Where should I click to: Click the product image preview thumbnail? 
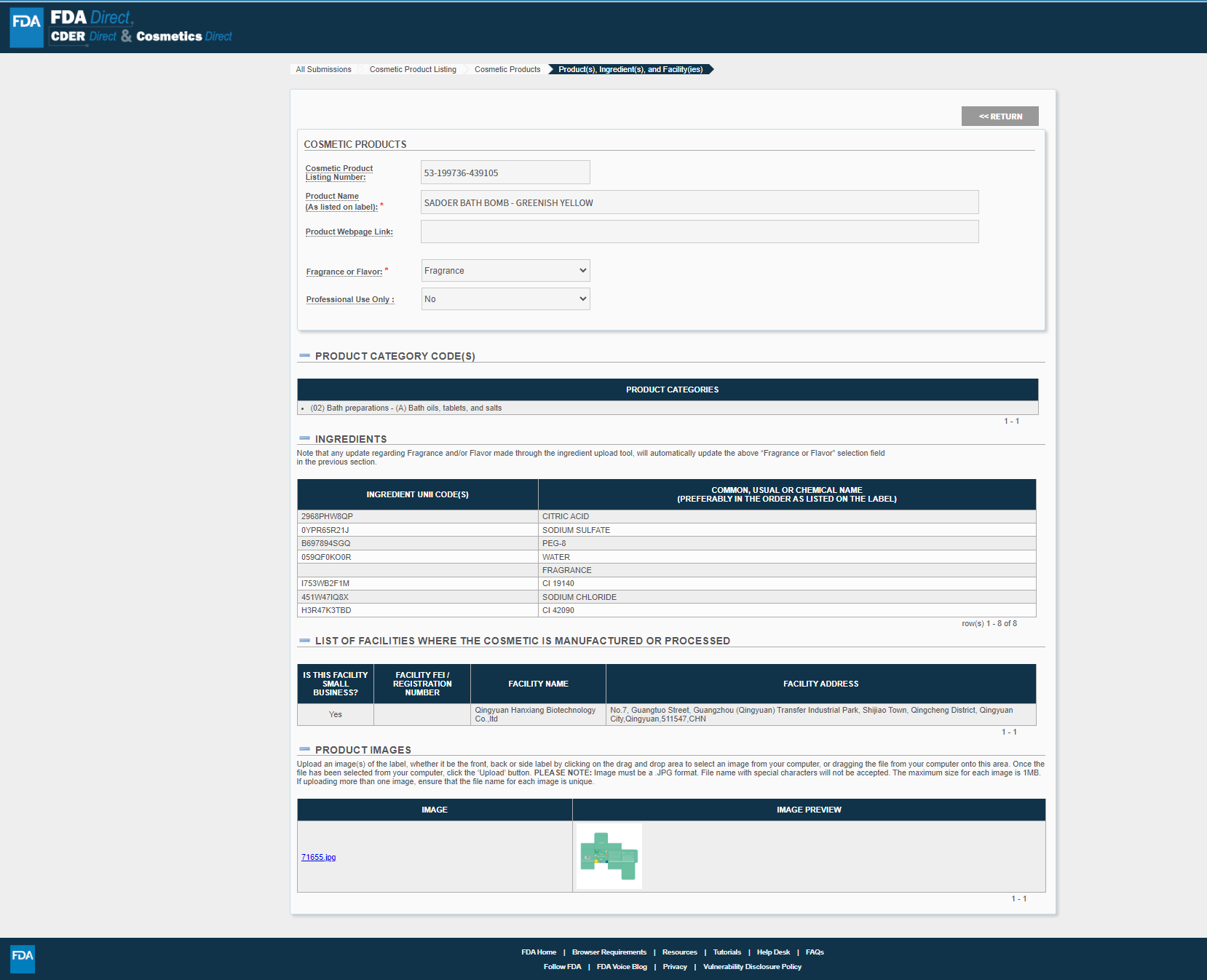[x=609, y=856]
